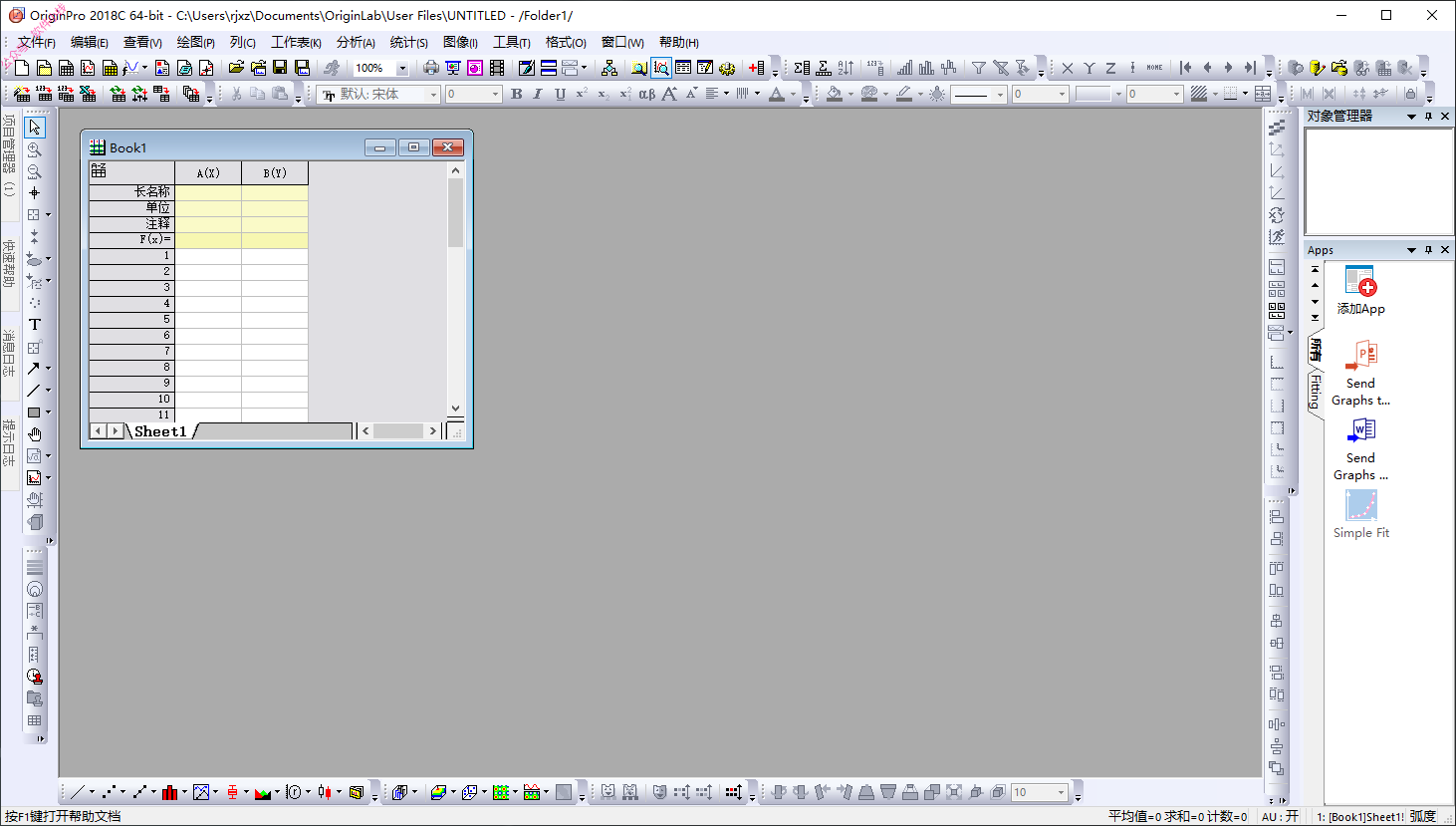1456x826 pixels.
Task: Open the 统计(S) menu
Action: pos(409,42)
